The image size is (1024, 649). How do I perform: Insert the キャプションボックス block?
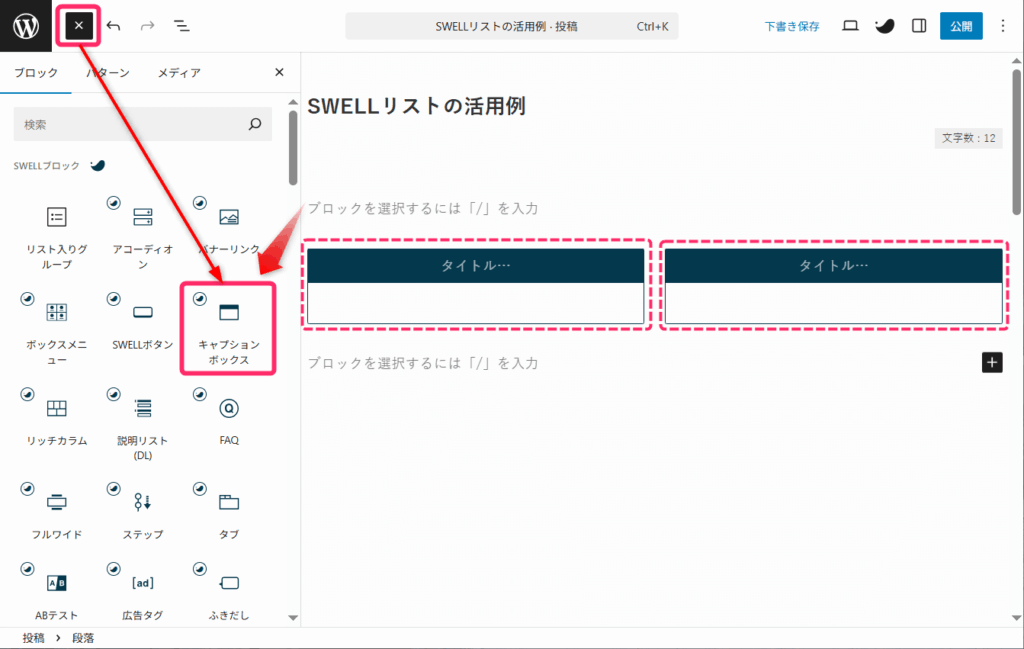pyautogui.click(x=229, y=330)
